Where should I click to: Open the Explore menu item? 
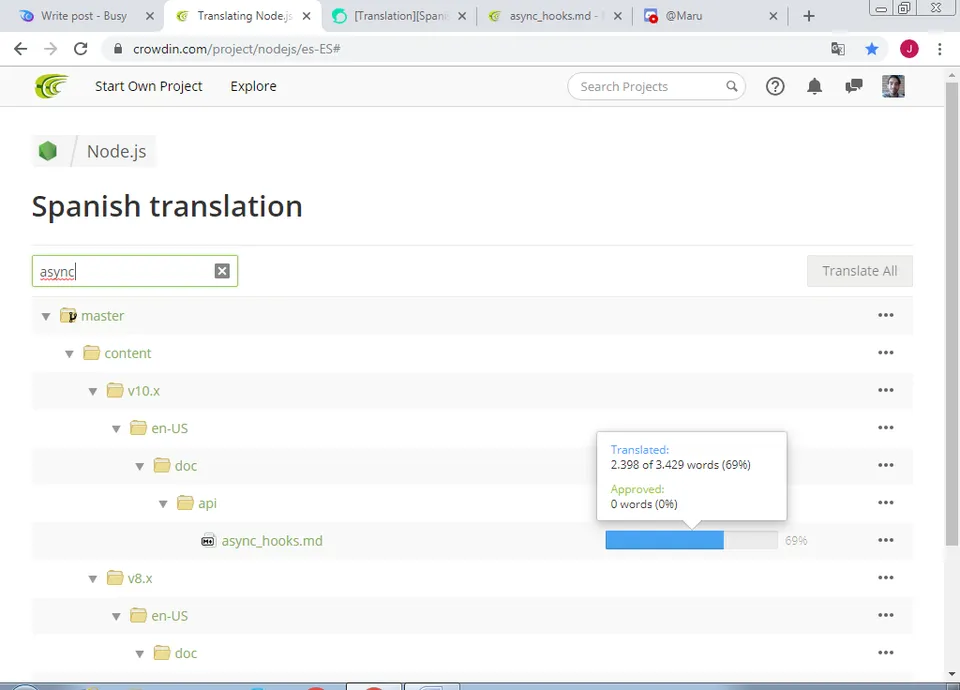pyautogui.click(x=253, y=86)
